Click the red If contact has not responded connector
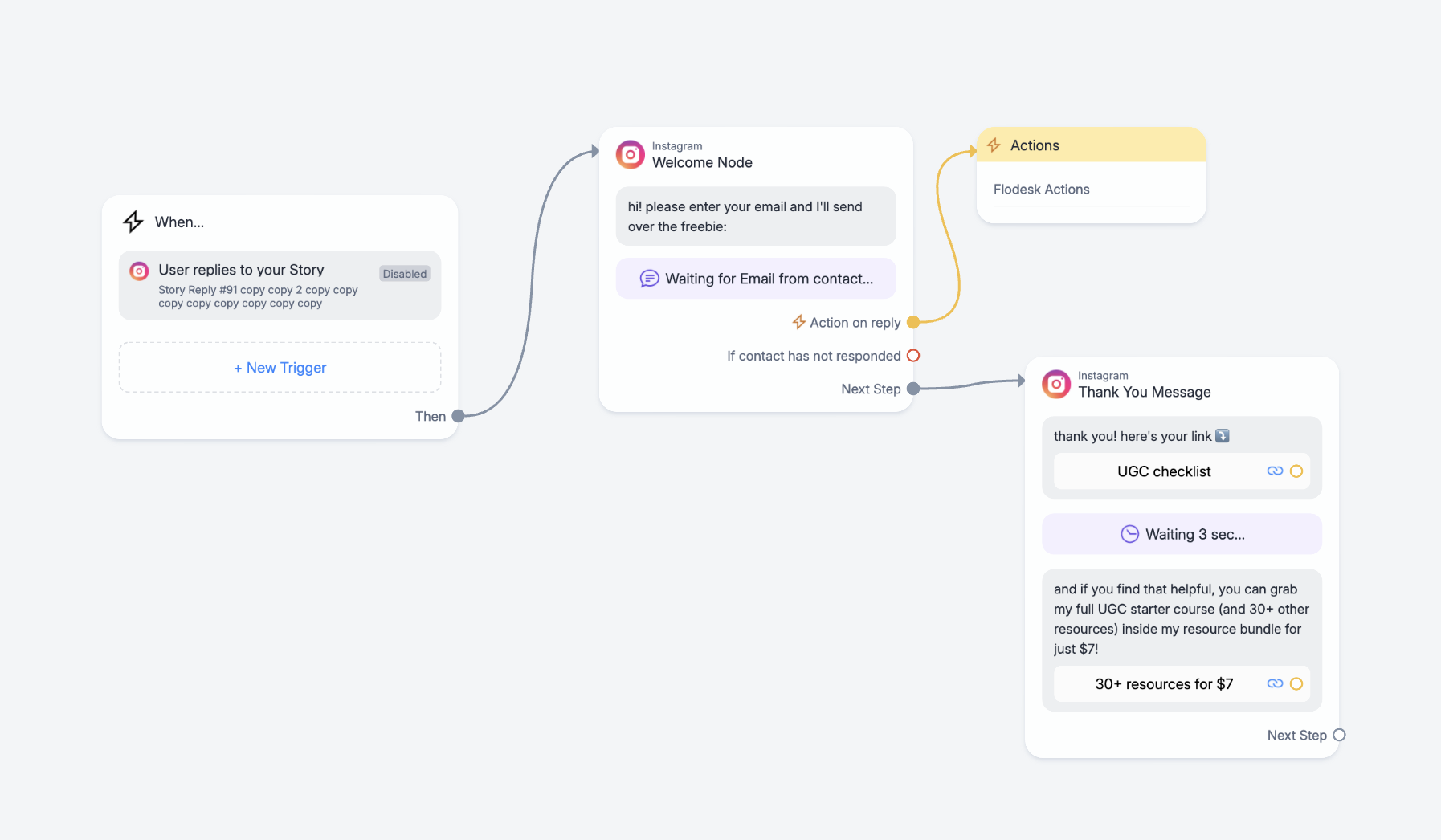1441x840 pixels. point(913,356)
